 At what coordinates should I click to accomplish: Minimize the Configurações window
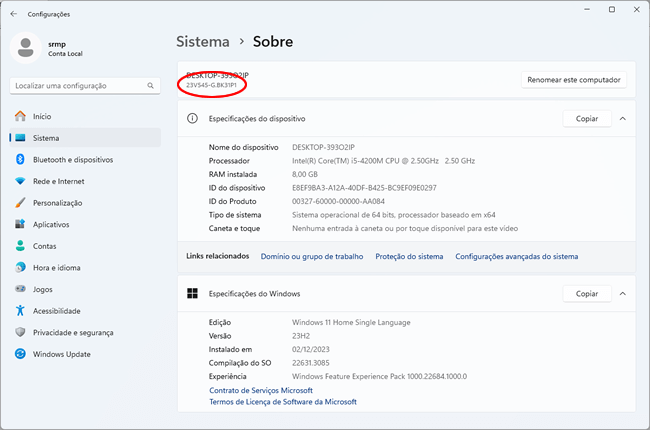coord(587,10)
